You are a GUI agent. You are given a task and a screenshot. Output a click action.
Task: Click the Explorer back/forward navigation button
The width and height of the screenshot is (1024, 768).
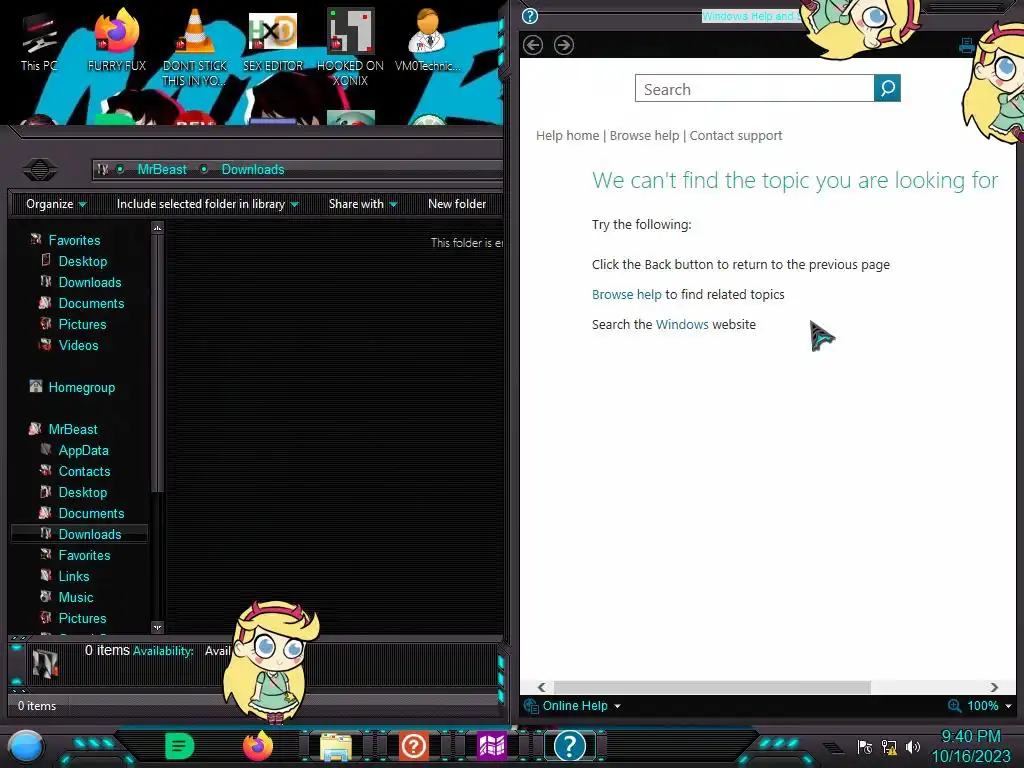coord(39,170)
